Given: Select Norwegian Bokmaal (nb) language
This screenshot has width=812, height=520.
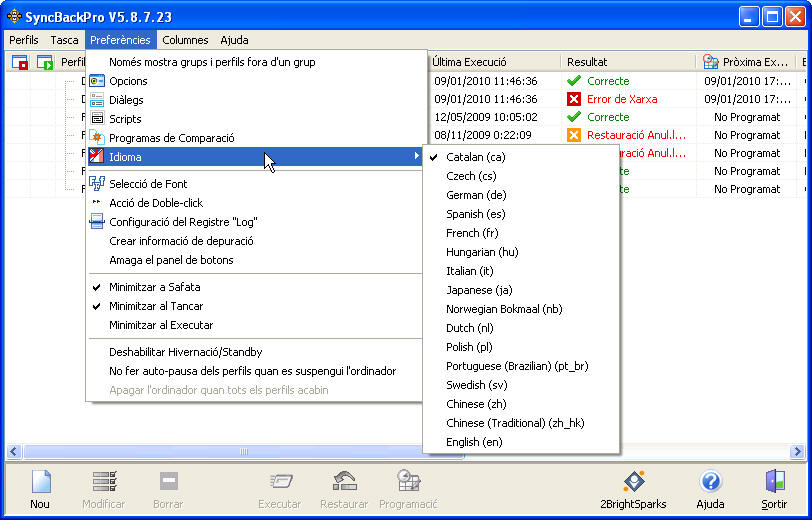Looking at the screenshot, I should pos(521,309).
